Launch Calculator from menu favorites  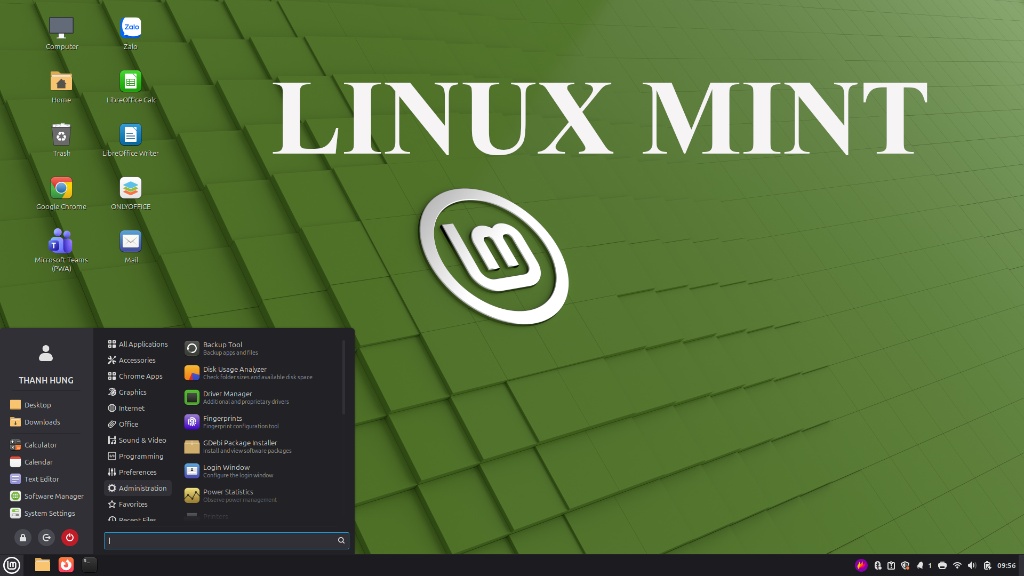(x=46, y=445)
